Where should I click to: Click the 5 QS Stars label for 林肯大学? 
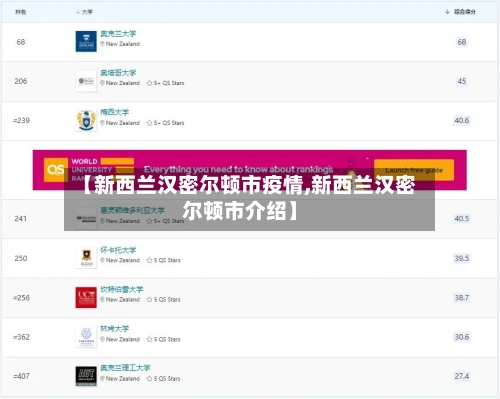click(x=167, y=339)
